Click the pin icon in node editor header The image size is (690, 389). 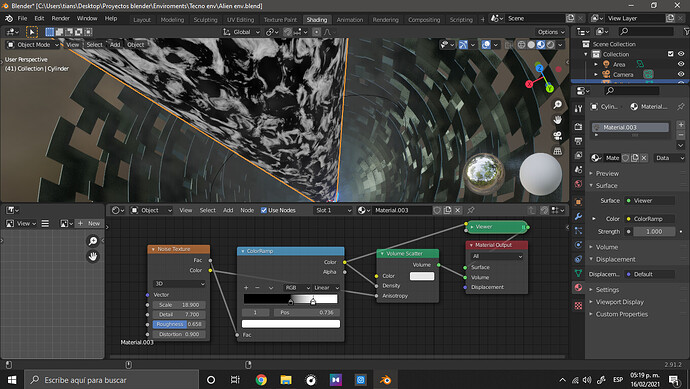click(x=471, y=210)
